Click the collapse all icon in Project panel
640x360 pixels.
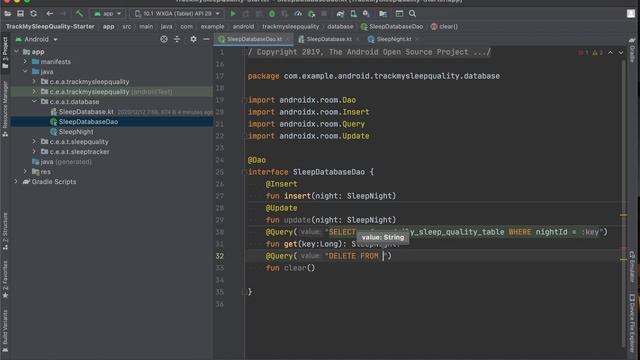(x=177, y=39)
